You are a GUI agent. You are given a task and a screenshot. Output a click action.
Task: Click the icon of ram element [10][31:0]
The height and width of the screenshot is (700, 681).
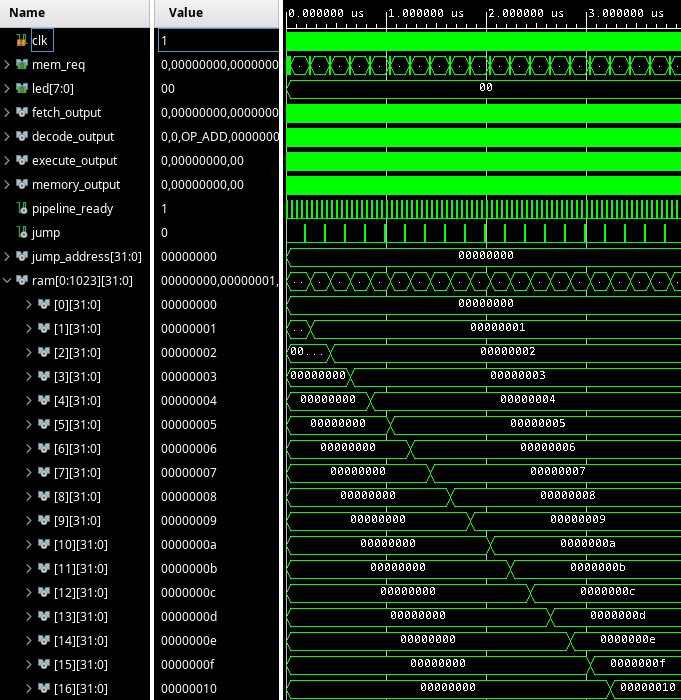pyautogui.click(x=43, y=544)
